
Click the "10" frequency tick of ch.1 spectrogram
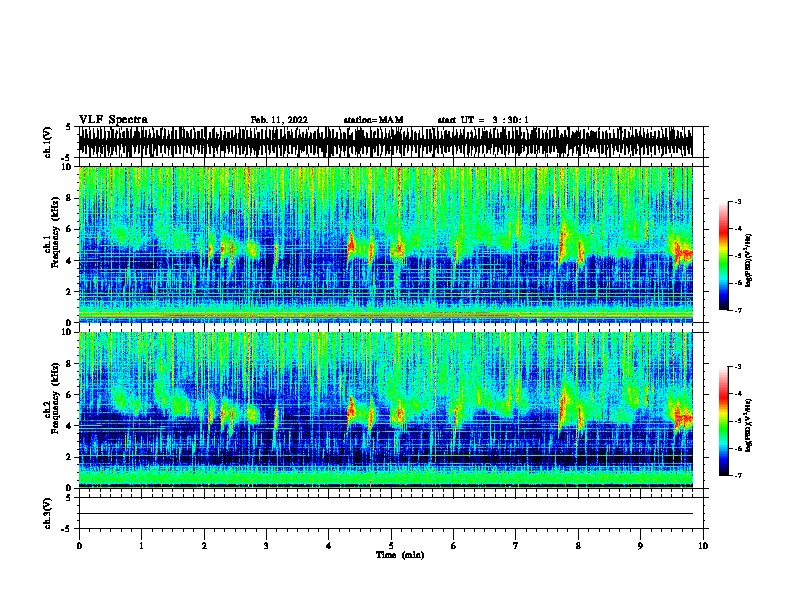[x=68, y=167]
